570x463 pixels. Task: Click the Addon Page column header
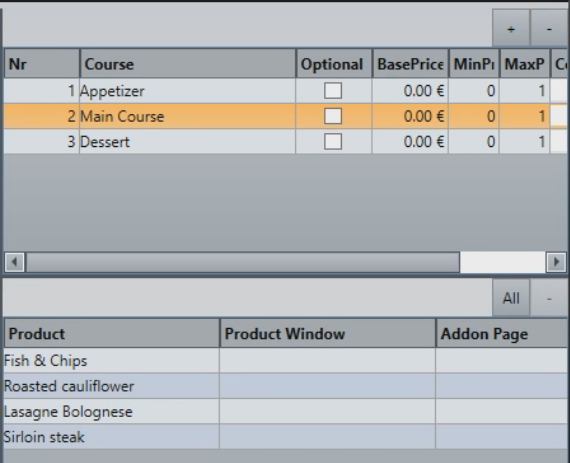click(502, 334)
